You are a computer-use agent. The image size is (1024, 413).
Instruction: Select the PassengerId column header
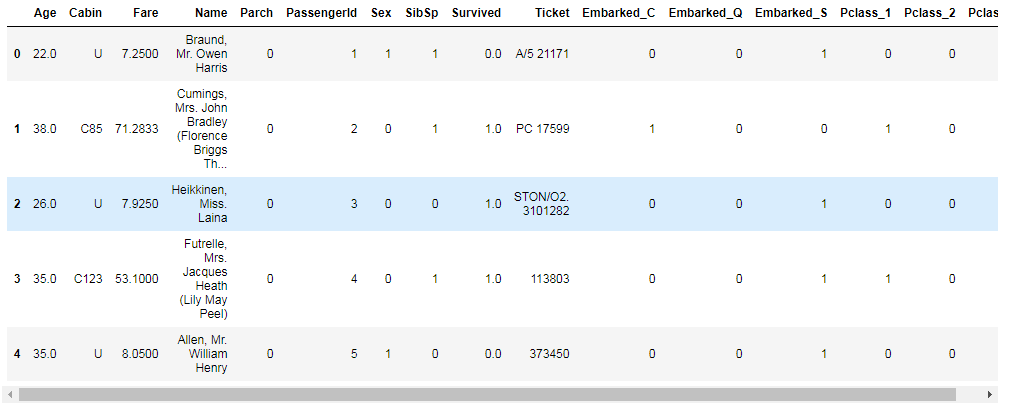pos(321,13)
